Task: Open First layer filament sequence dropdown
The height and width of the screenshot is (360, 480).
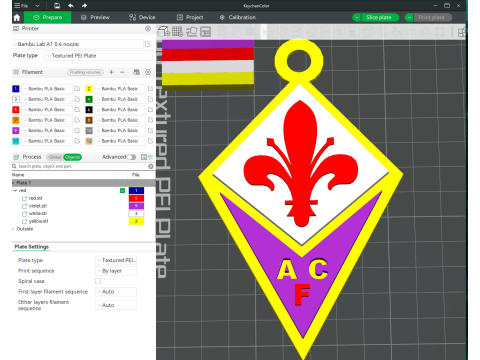Action: (x=116, y=292)
